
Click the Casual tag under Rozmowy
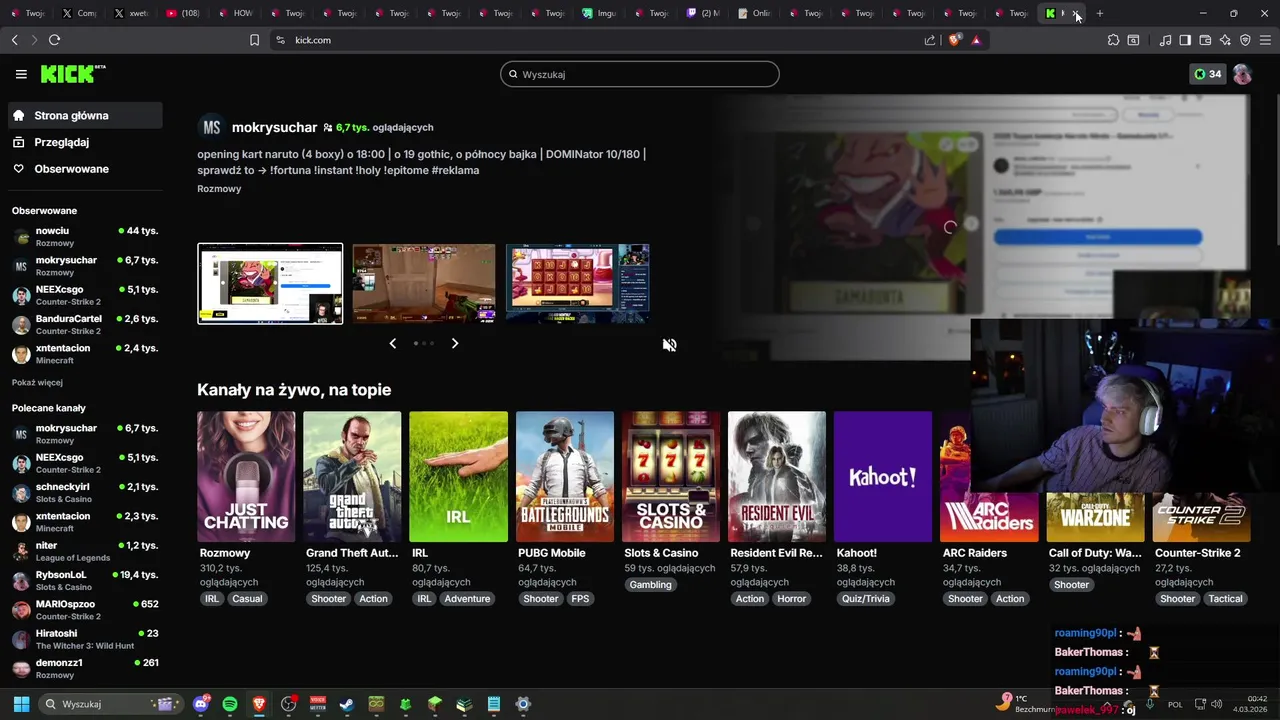247,599
